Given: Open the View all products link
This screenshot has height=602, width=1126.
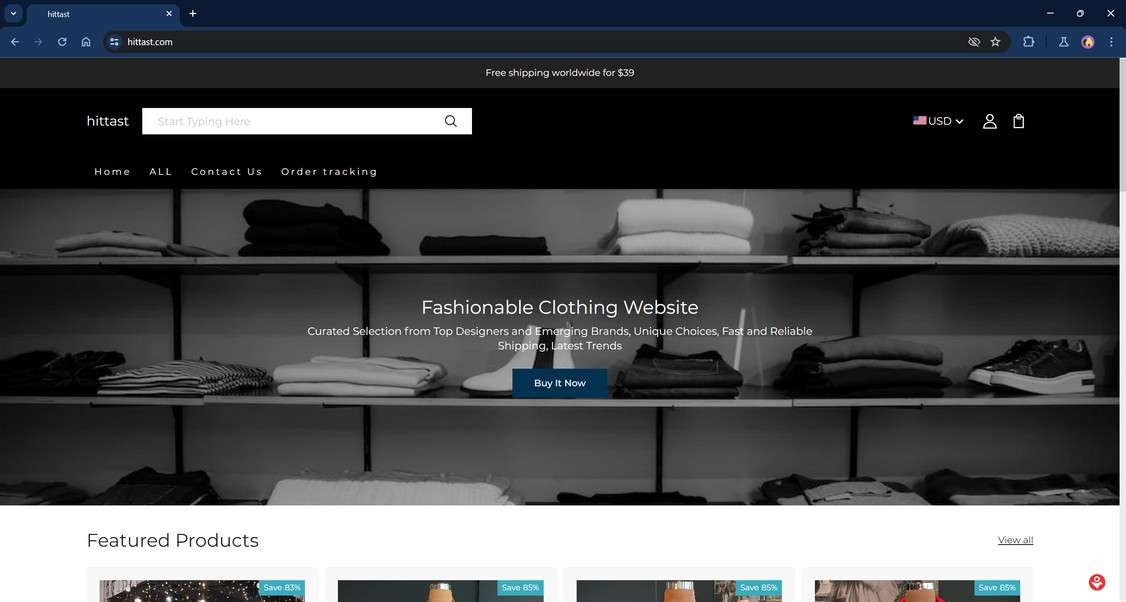Looking at the screenshot, I should click(1015, 539).
